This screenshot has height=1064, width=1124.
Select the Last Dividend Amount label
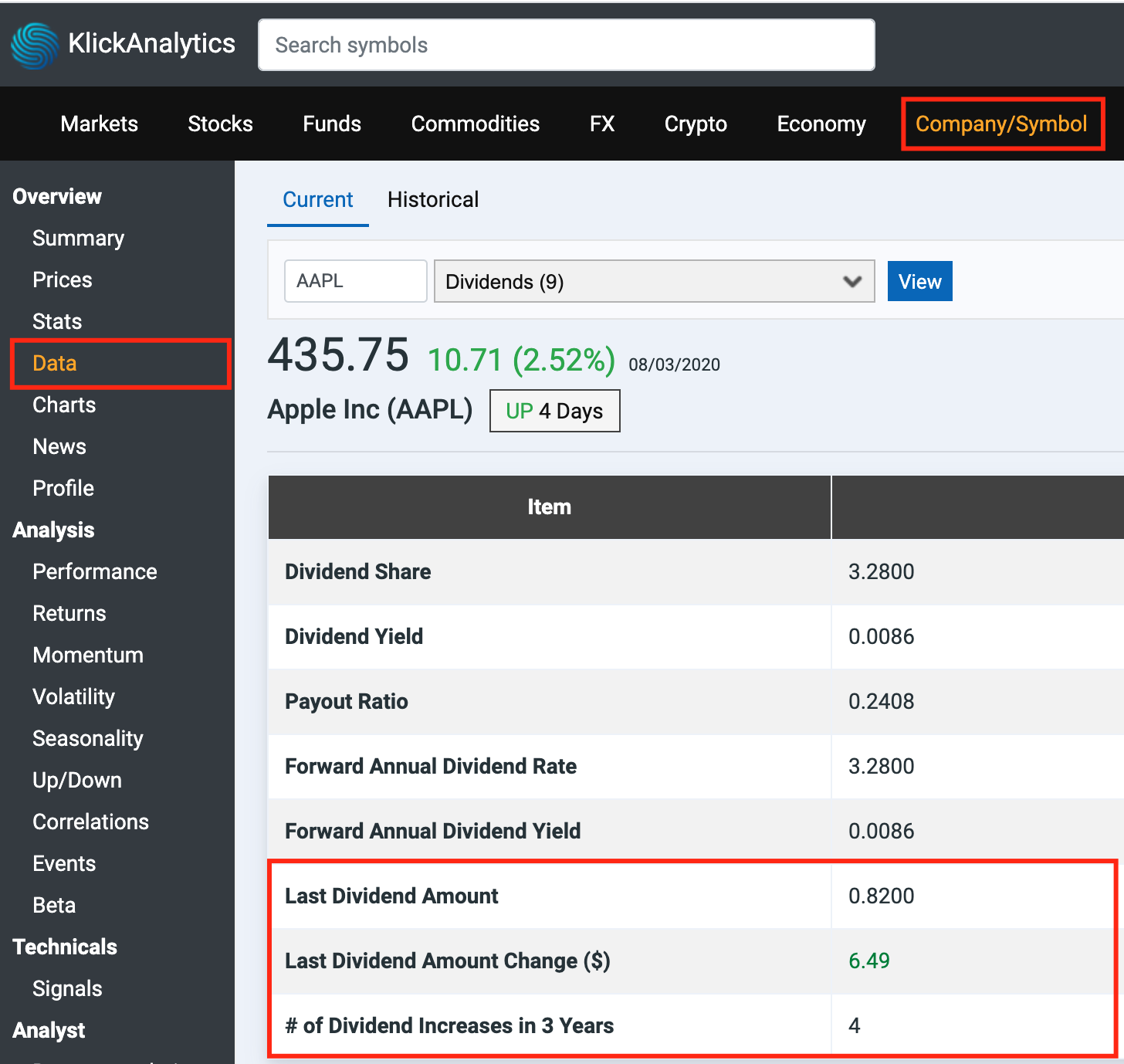coord(391,896)
